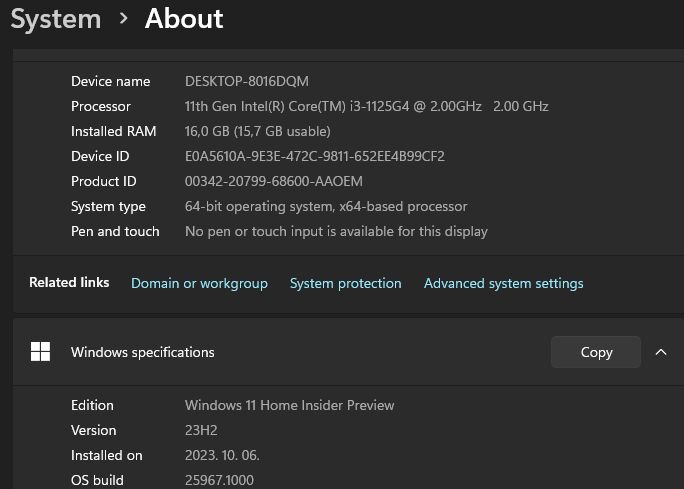
Task: Select edition Windows 11 Home Insider Preview
Action: (290, 405)
